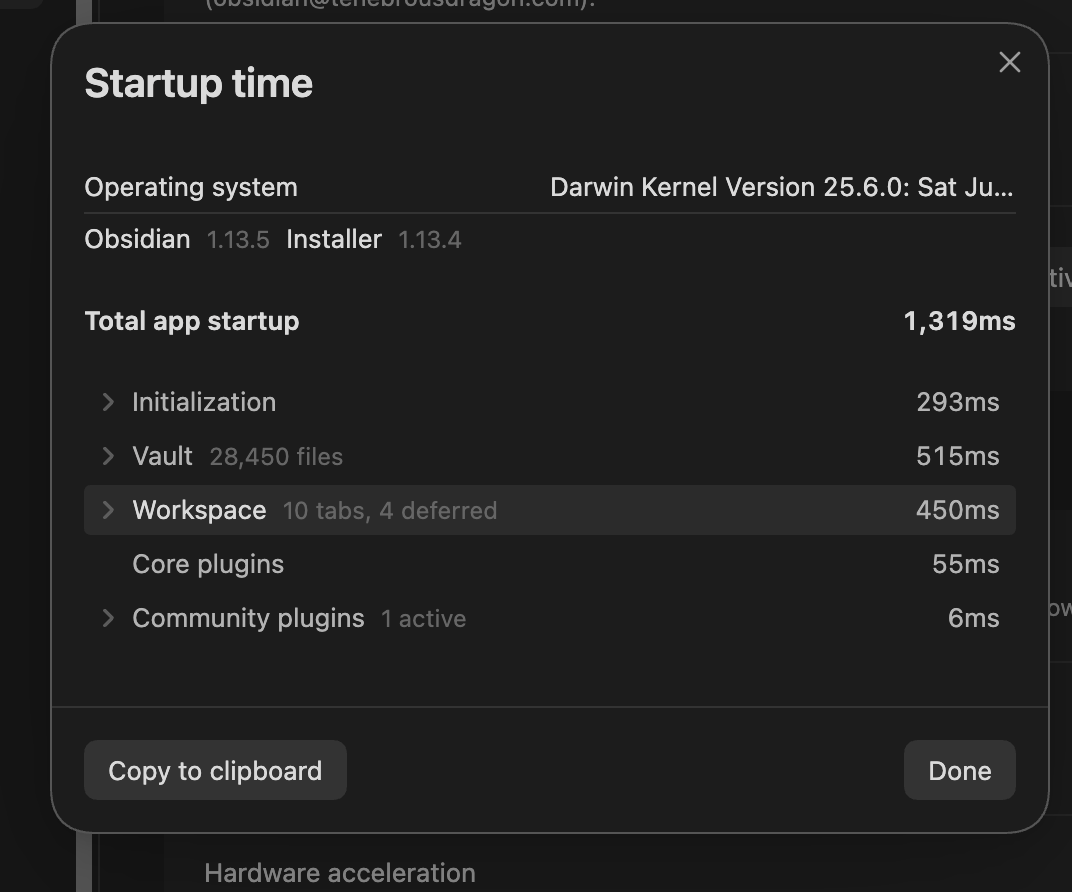
Task: Click the Obsidian version number 1.13.5
Action: (x=238, y=240)
